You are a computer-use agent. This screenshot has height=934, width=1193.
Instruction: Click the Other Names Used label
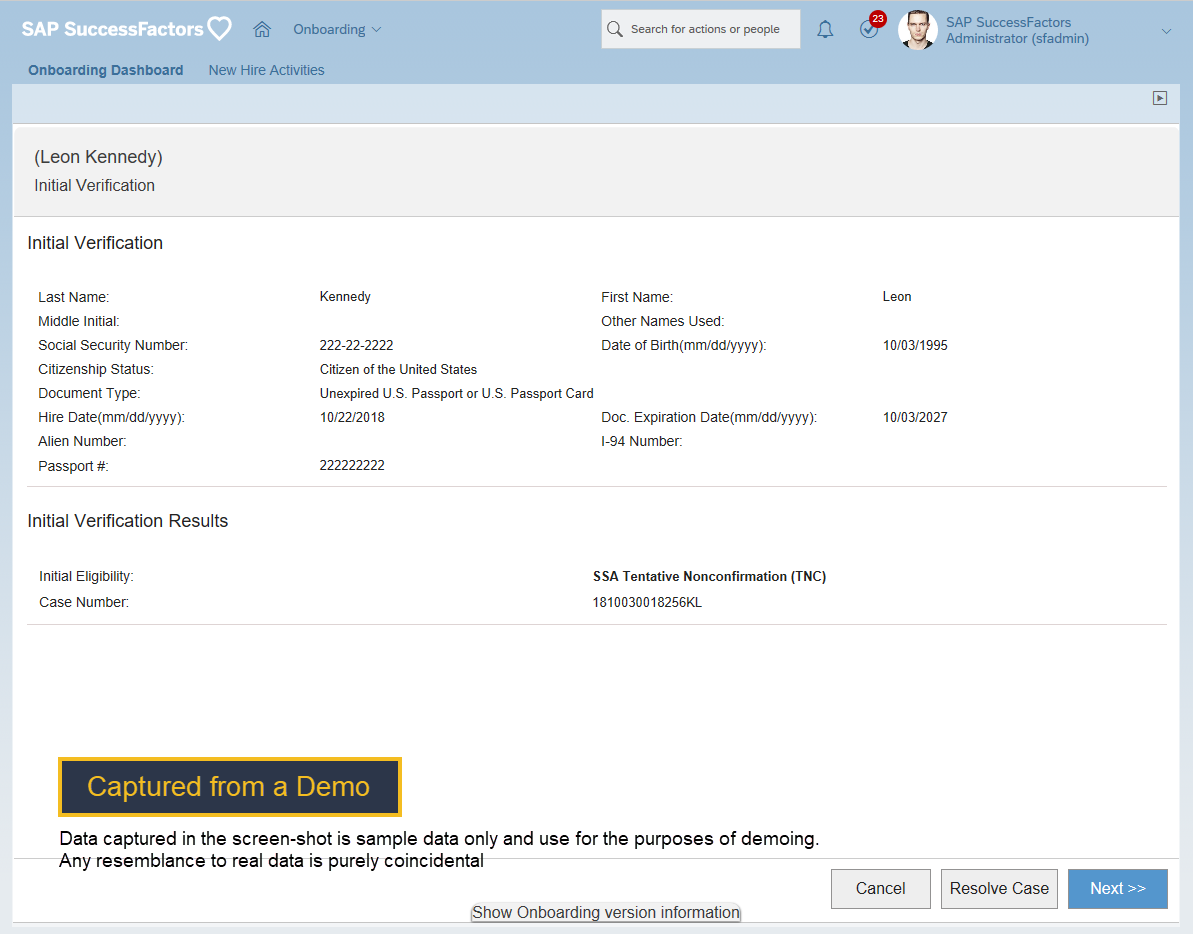(x=663, y=321)
